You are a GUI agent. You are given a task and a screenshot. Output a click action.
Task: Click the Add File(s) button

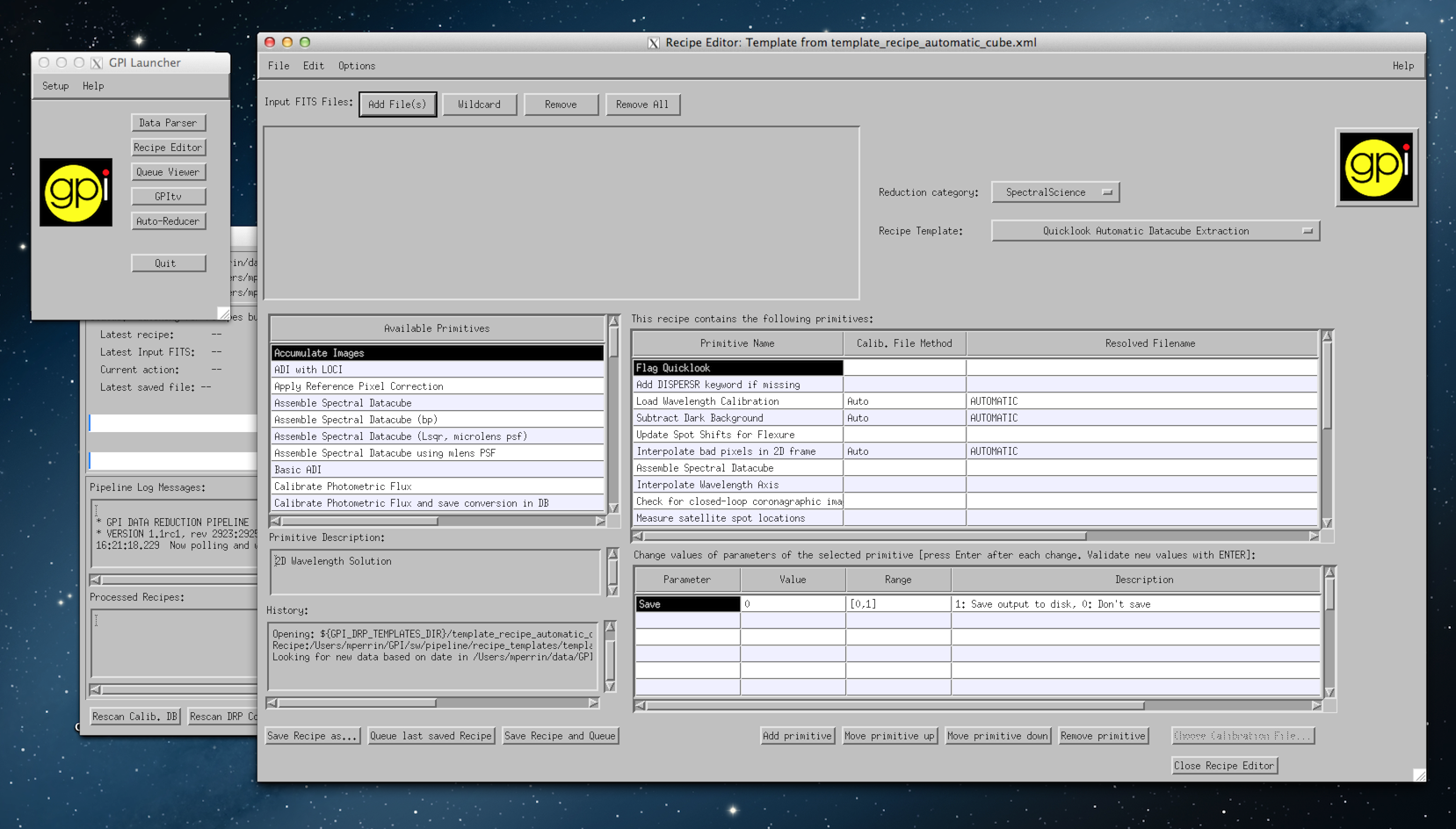397,105
